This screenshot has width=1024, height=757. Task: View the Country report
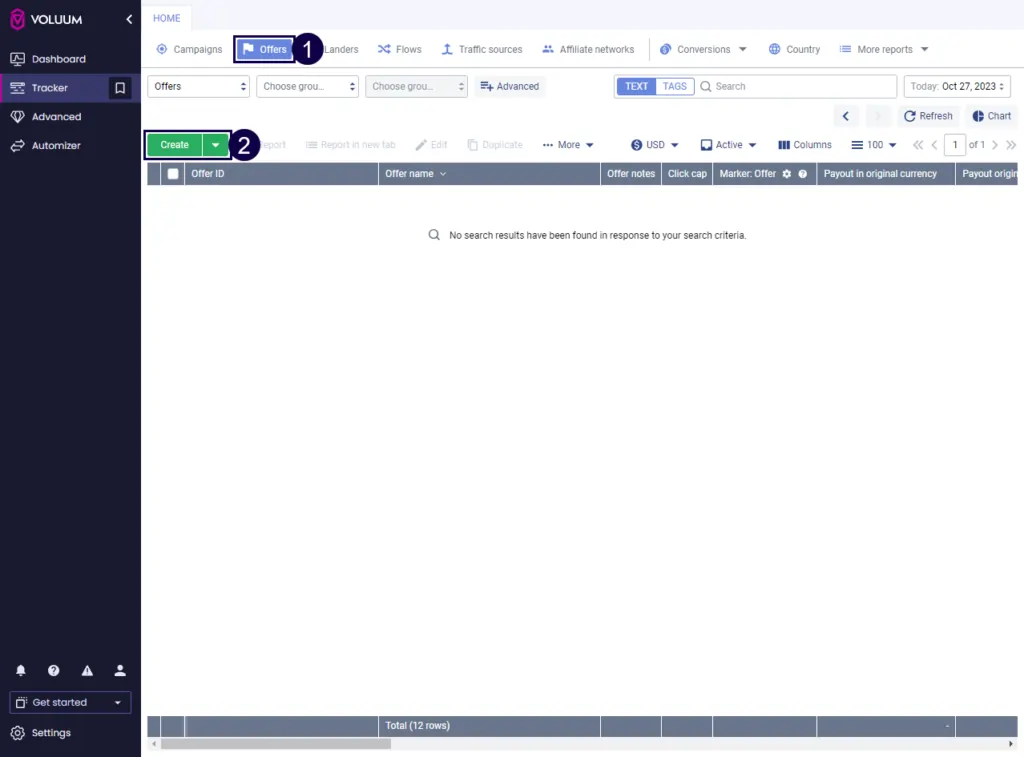[x=794, y=49]
